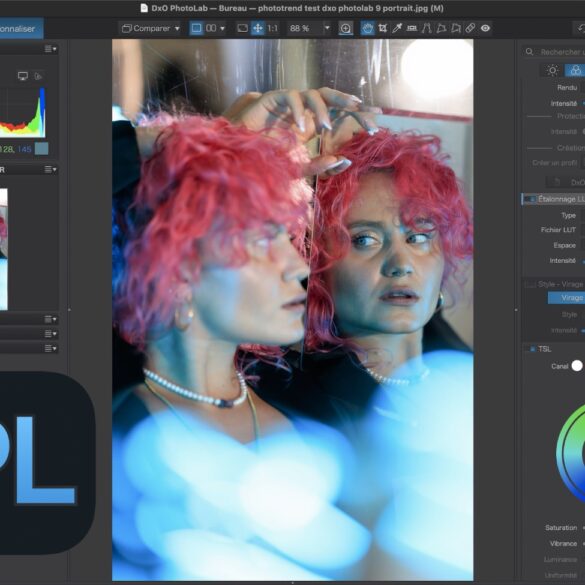The height and width of the screenshot is (585, 585).
Task: Click the Virage button
Action: tap(566, 298)
